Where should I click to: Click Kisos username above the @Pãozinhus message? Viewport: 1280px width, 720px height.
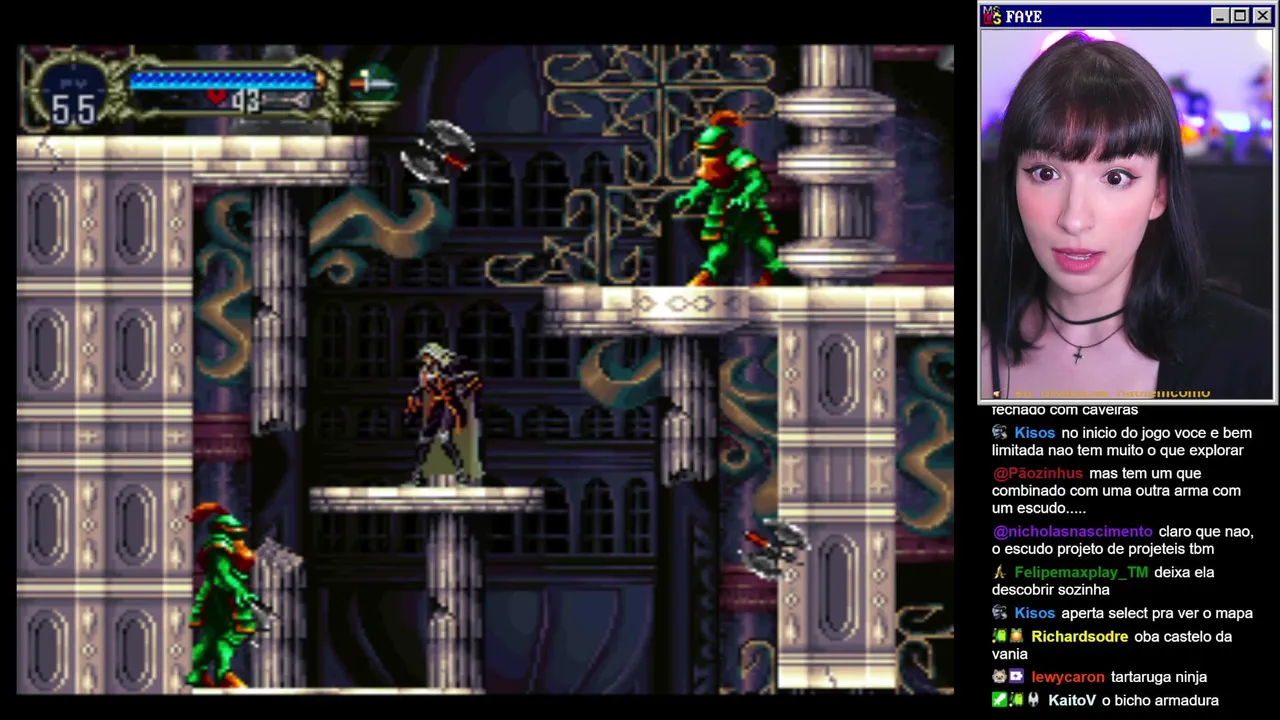pos(1034,433)
